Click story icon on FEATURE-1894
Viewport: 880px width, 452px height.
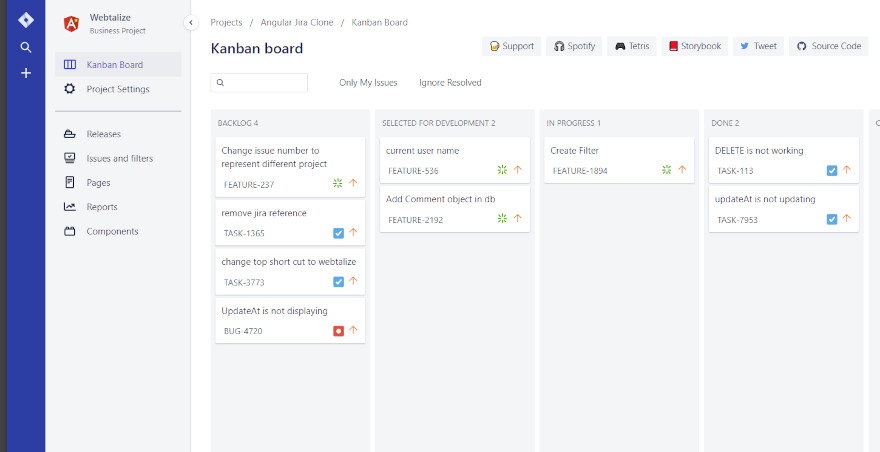667,170
